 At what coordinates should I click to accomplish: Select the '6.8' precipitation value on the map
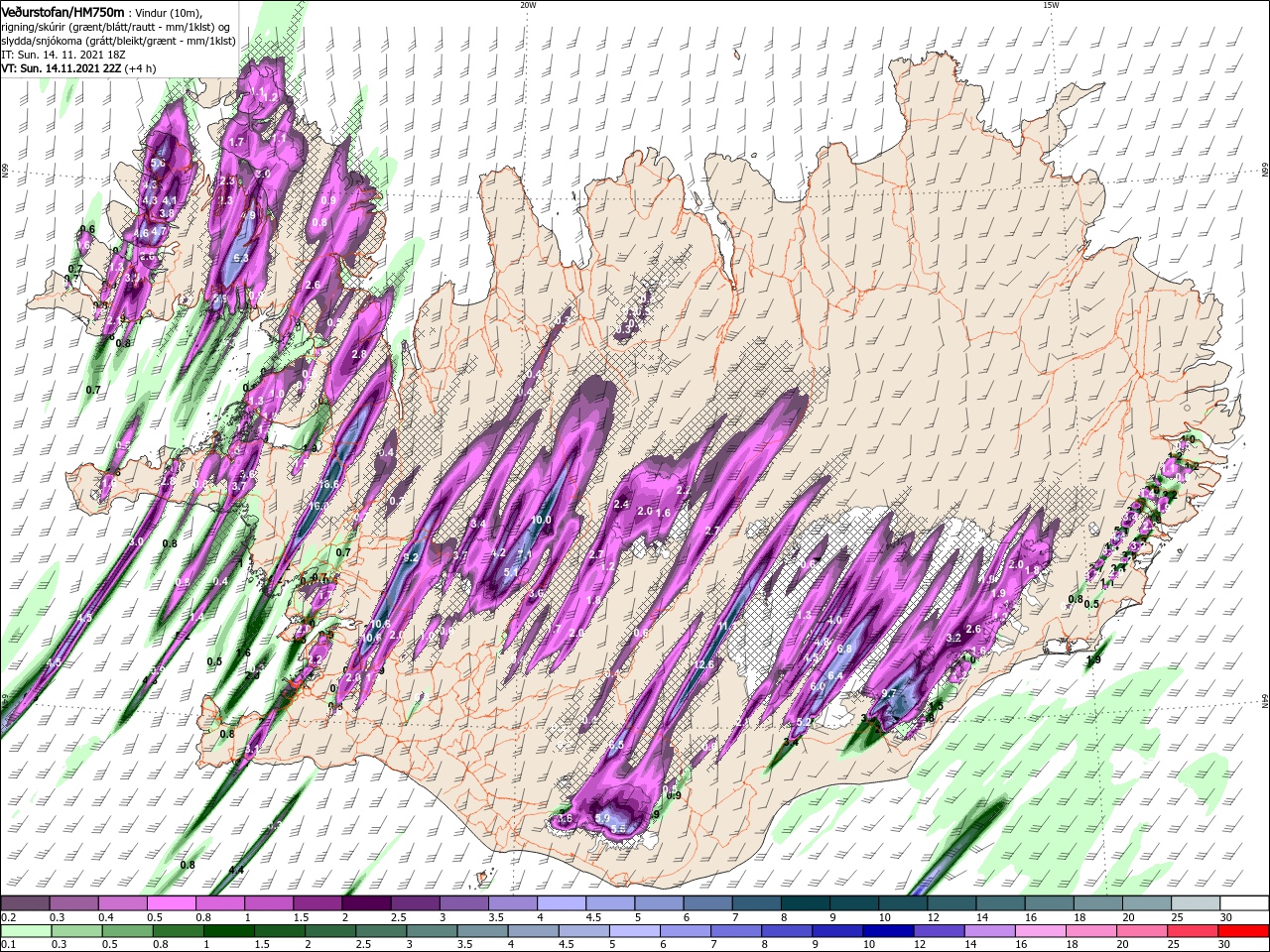point(844,649)
